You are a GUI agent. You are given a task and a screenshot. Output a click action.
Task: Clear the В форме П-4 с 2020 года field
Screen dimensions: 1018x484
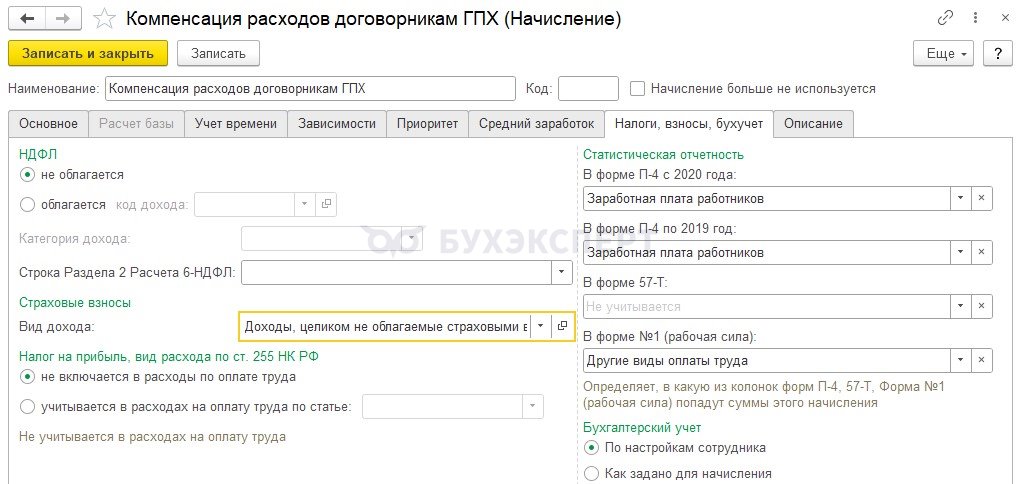pyautogui.click(x=982, y=198)
